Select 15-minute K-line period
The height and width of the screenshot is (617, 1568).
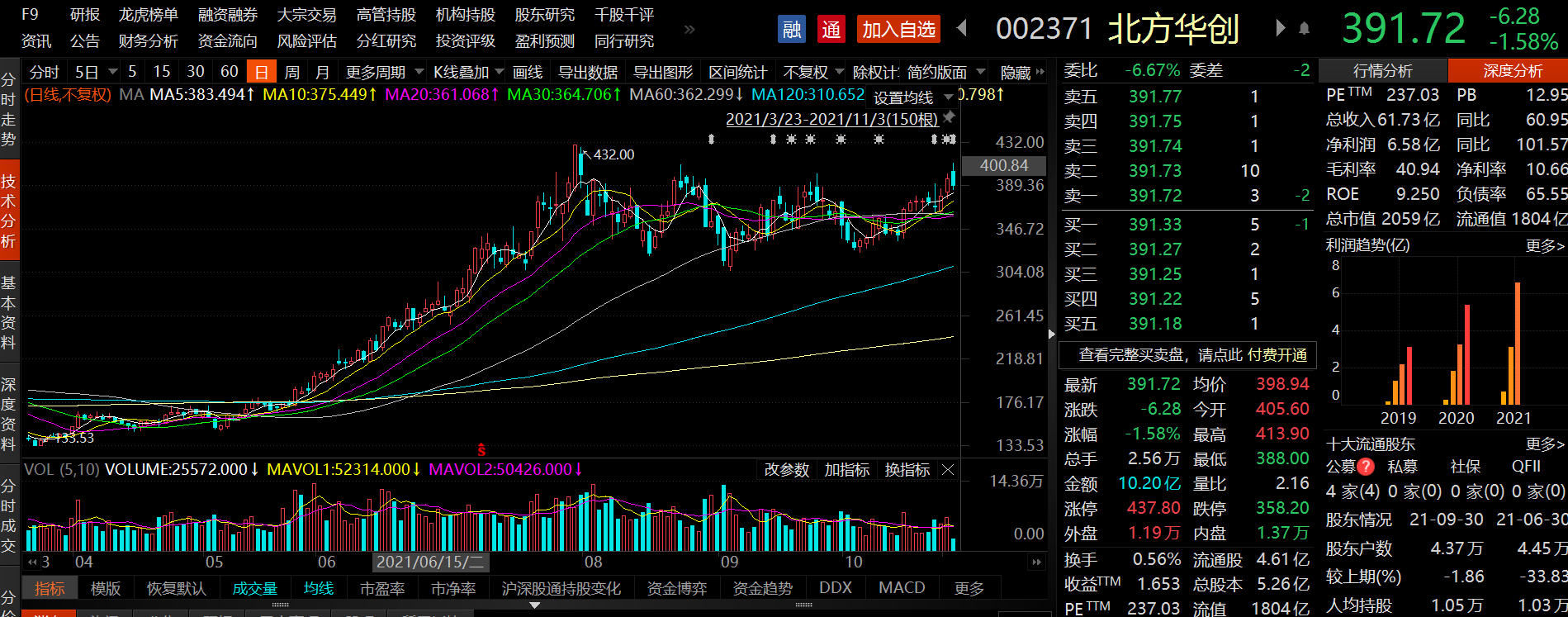pos(162,72)
